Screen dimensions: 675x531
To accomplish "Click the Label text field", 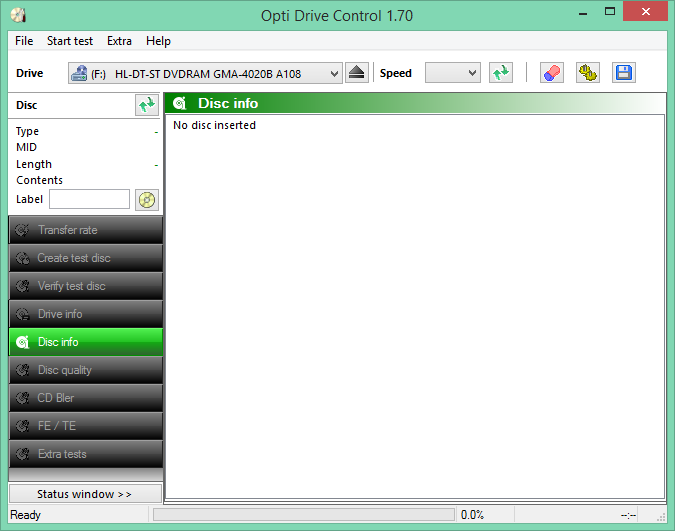I will tap(89, 199).
